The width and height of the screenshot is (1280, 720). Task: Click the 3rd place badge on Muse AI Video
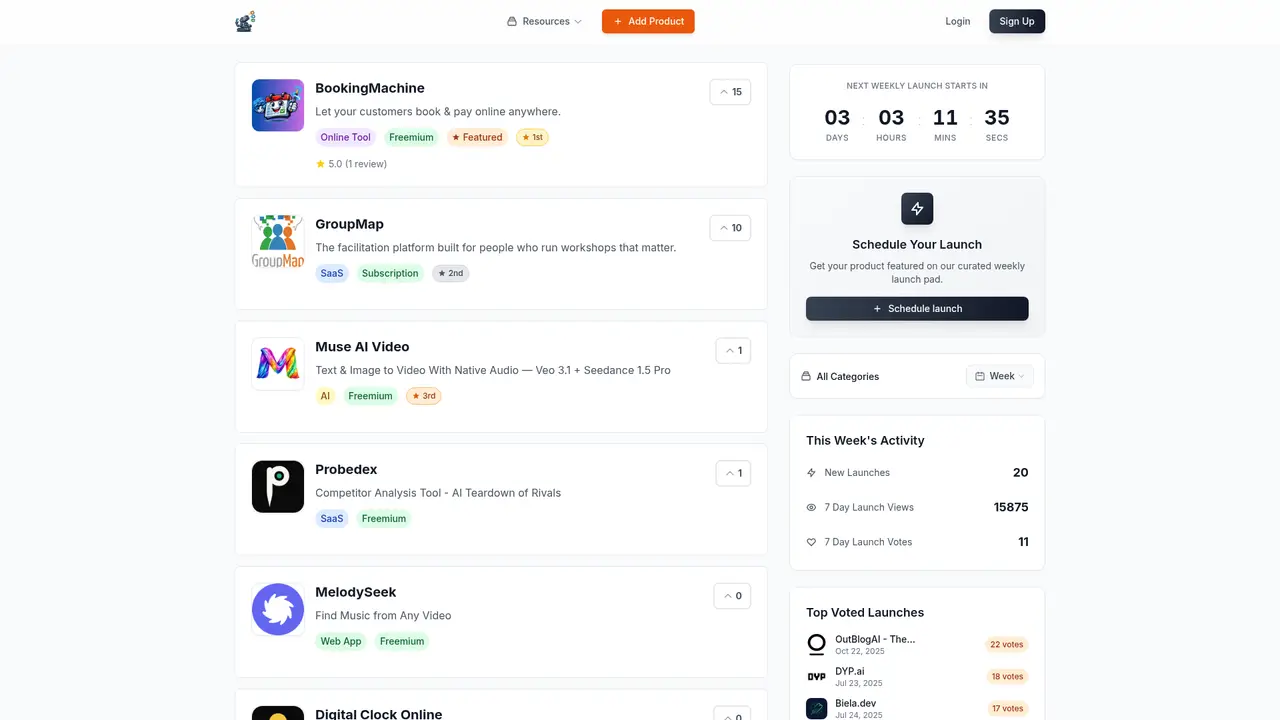pyautogui.click(x=424, y=396)
